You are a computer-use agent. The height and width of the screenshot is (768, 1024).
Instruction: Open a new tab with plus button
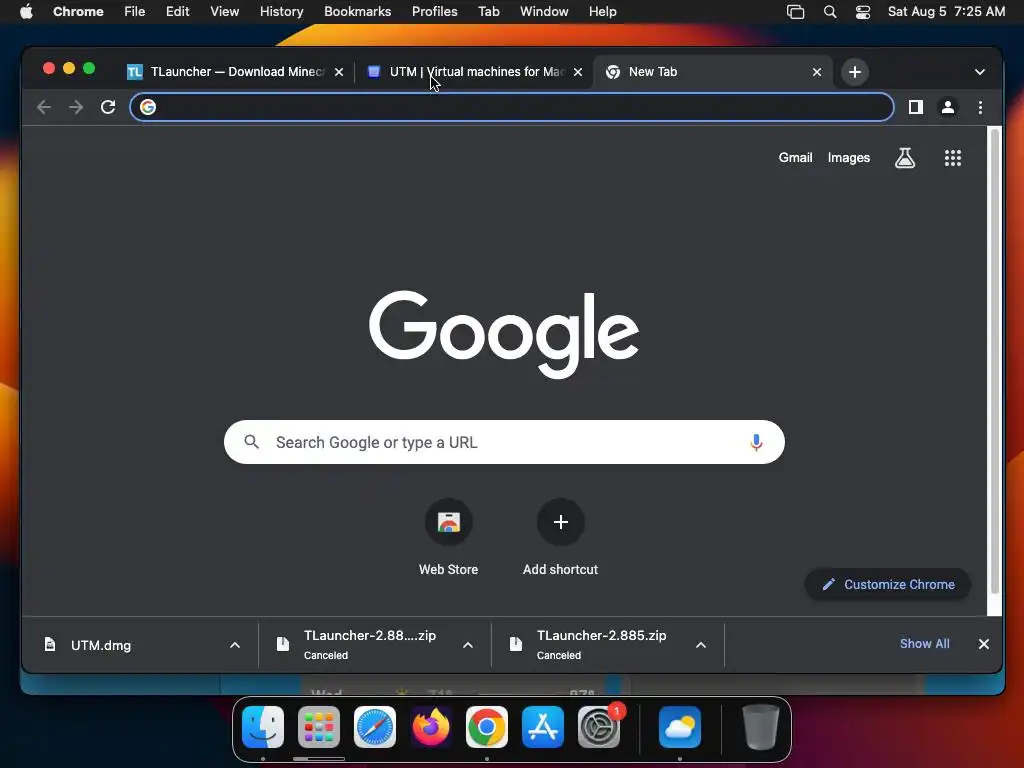click(x=854, y=72)
